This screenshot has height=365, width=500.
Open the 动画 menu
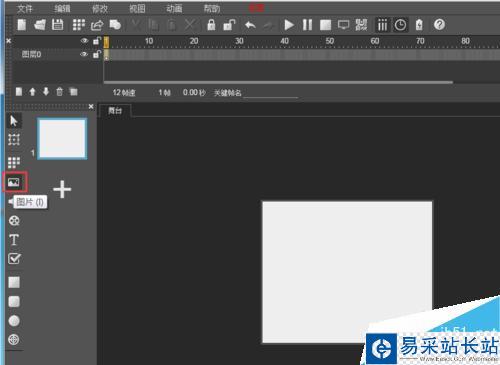tap(174, 8)
